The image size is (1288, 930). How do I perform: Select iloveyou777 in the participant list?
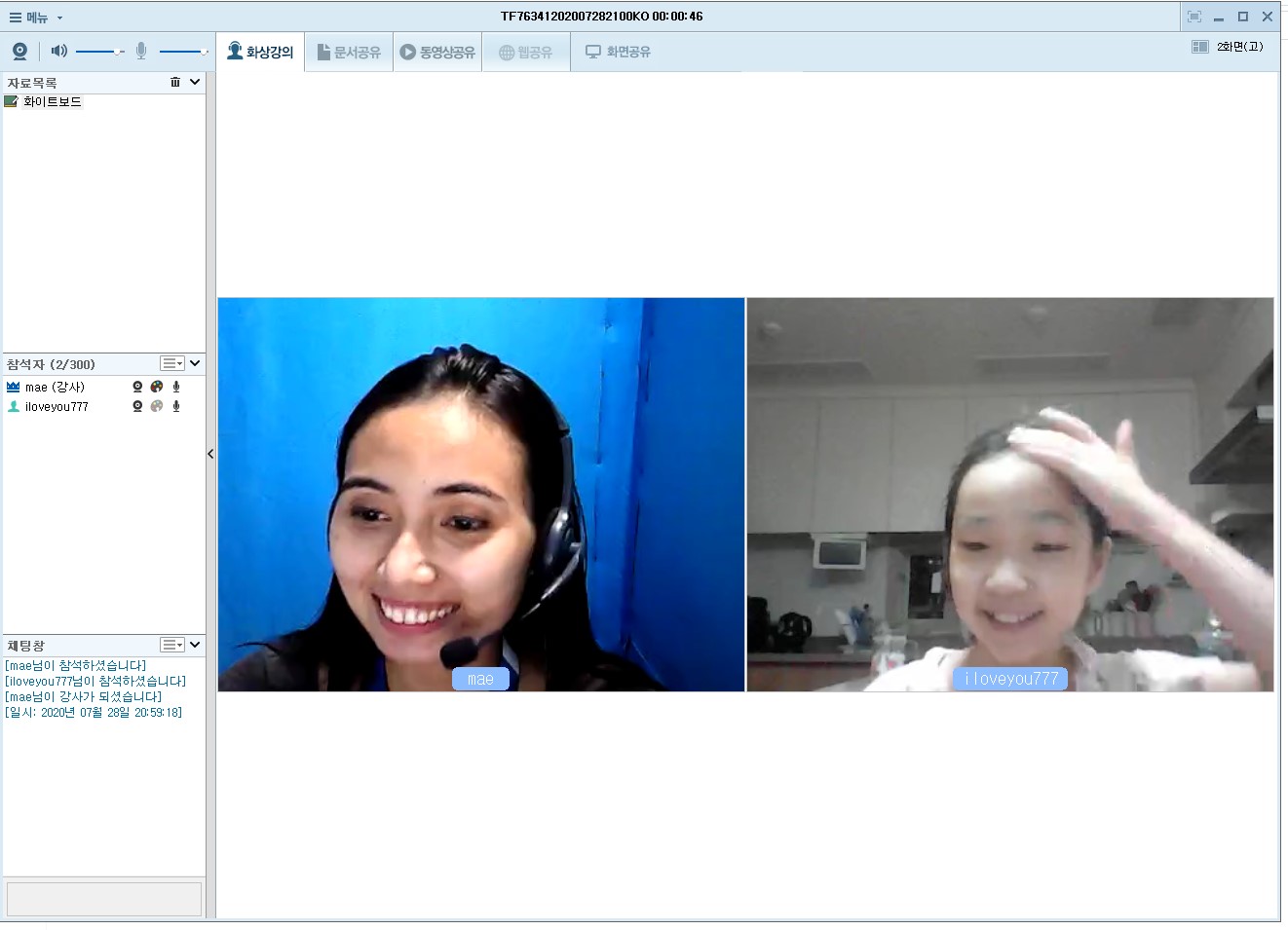(57, 407)
